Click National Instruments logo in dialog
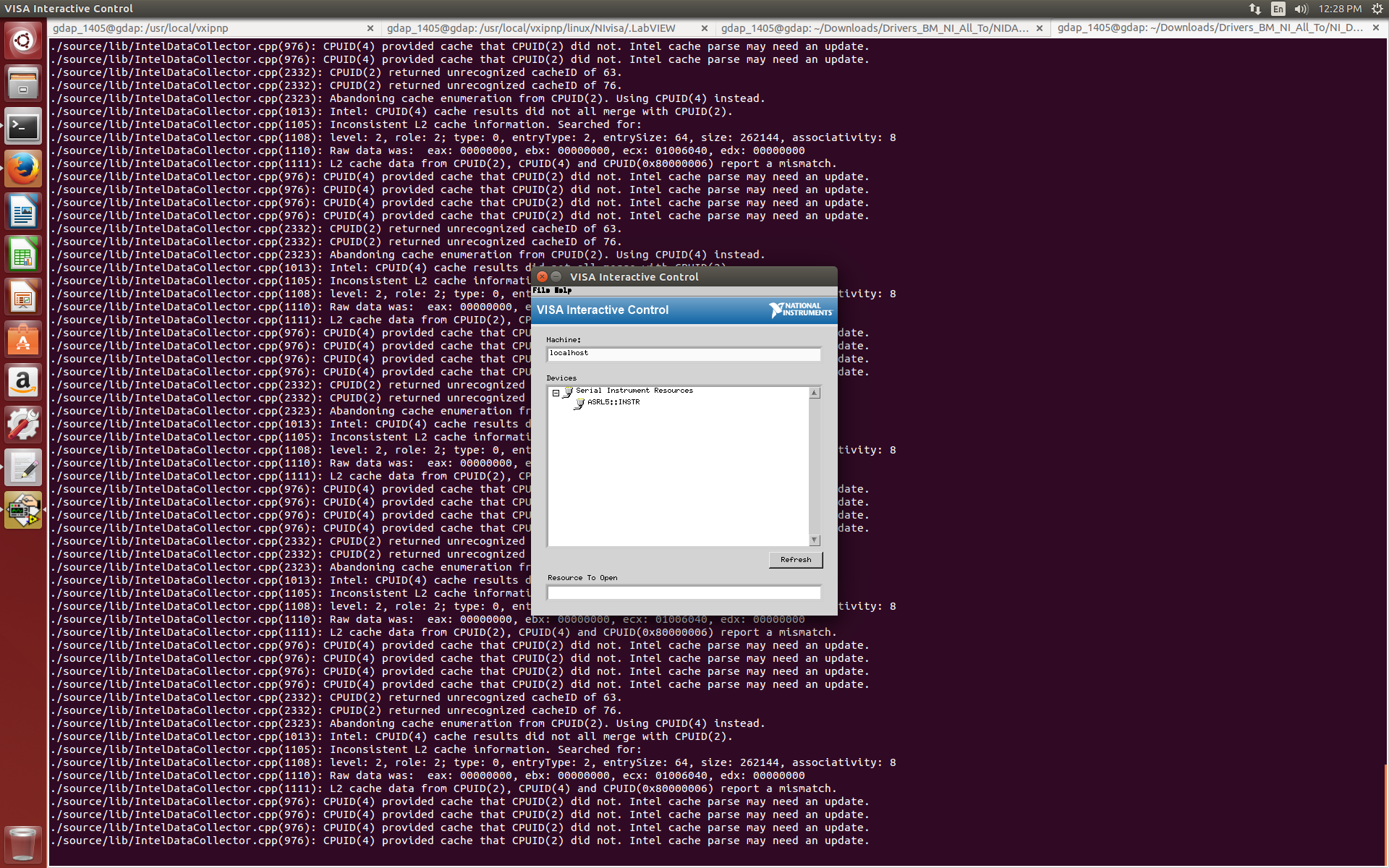The width and height of the screenshot is (1389, 868). click(800, 310)
